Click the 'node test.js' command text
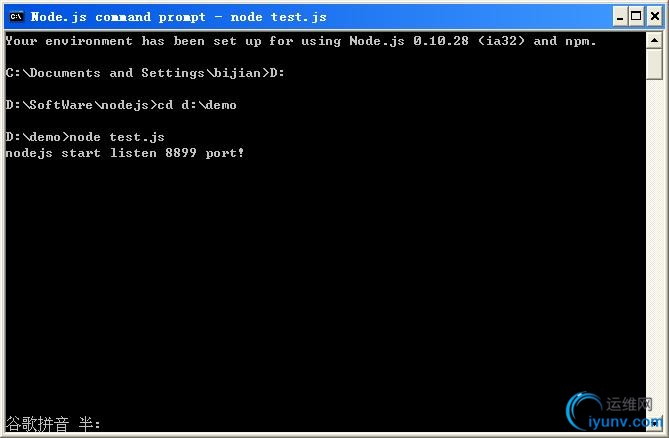 [x=117, y=137]
